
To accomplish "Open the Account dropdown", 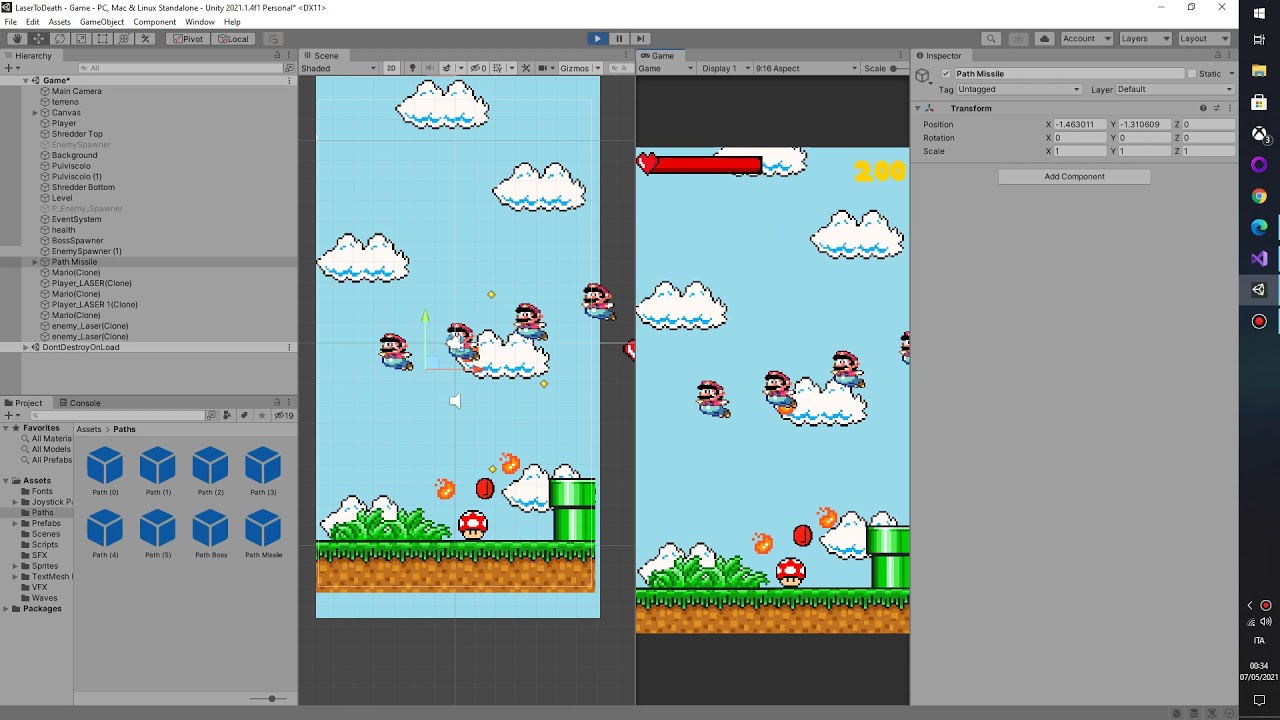I will coord(1086,39).
